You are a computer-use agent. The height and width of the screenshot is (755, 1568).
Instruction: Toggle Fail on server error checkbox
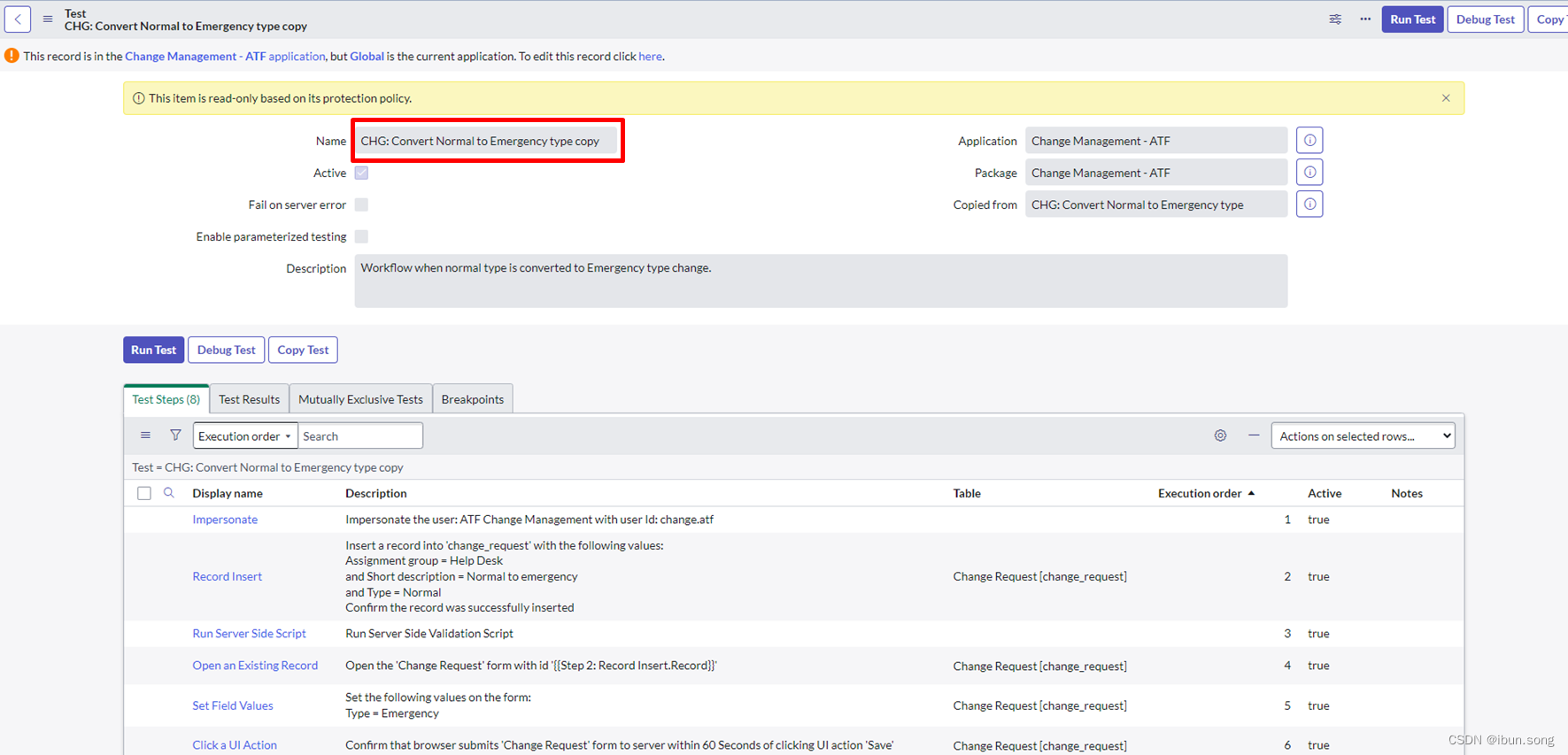361,204
